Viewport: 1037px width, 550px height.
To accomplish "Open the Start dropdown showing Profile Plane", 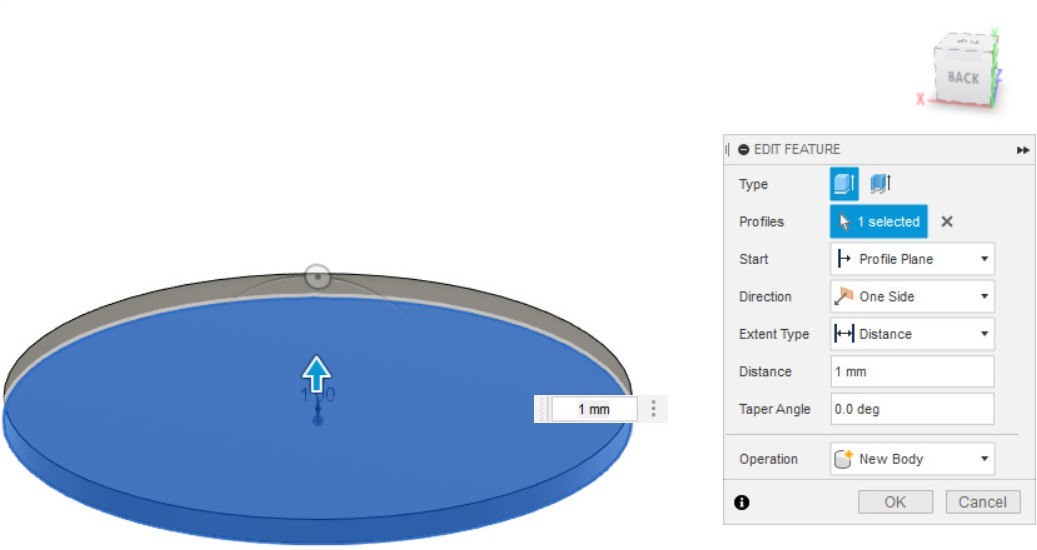I will click(912, 259).
